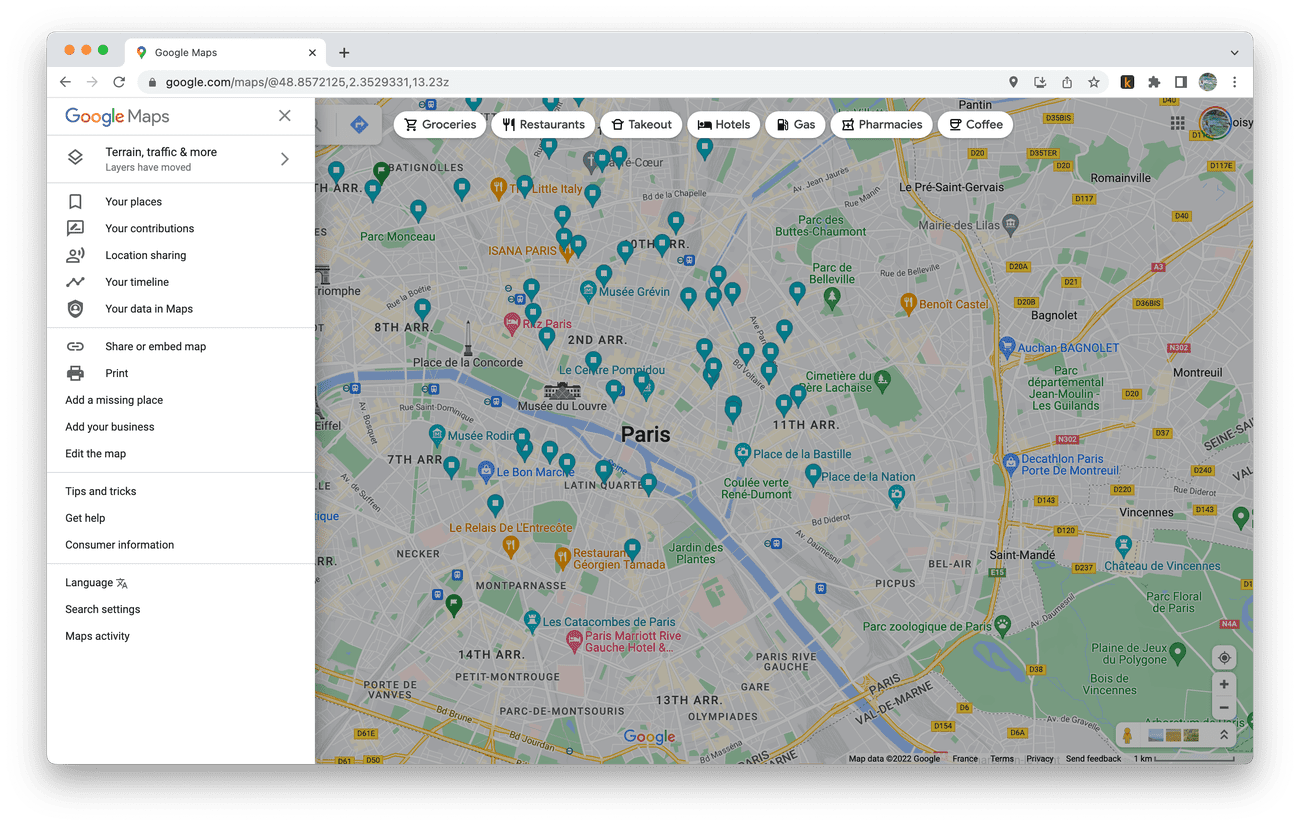
Task: Click the Musée du Louvre map marker
Action: [562, 390]
